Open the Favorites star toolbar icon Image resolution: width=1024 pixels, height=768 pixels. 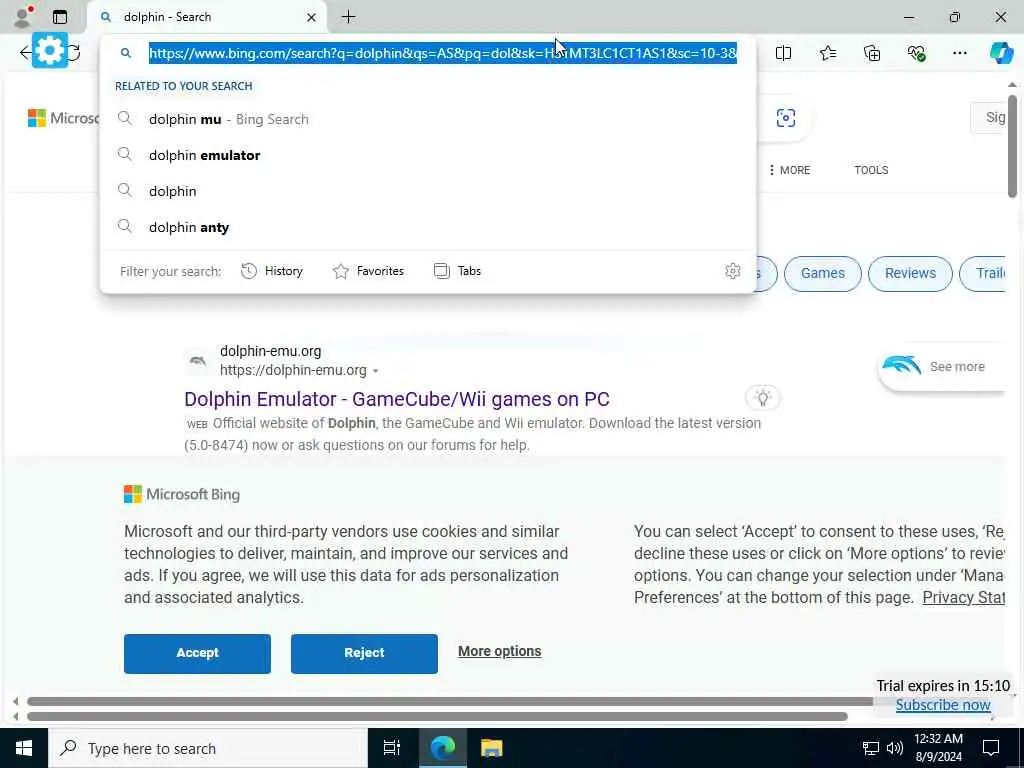tap(827, 53)
